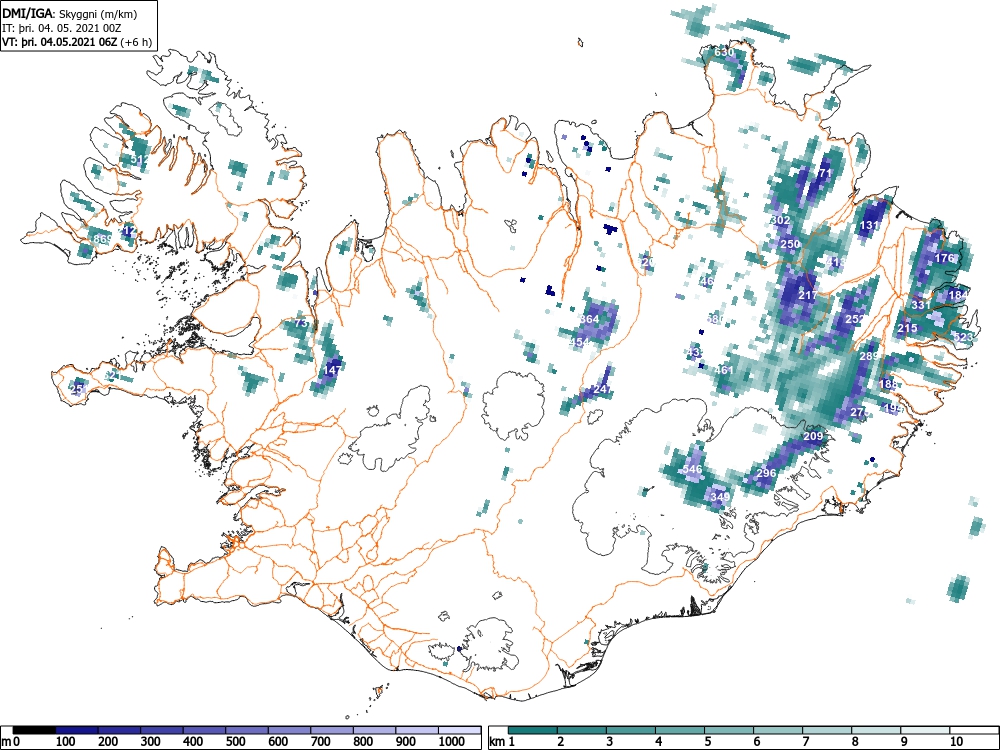Click the 'DMI/IGA: Skyggni (m/km)' title text
This screenshot has height=750, width=1000.
70,13
